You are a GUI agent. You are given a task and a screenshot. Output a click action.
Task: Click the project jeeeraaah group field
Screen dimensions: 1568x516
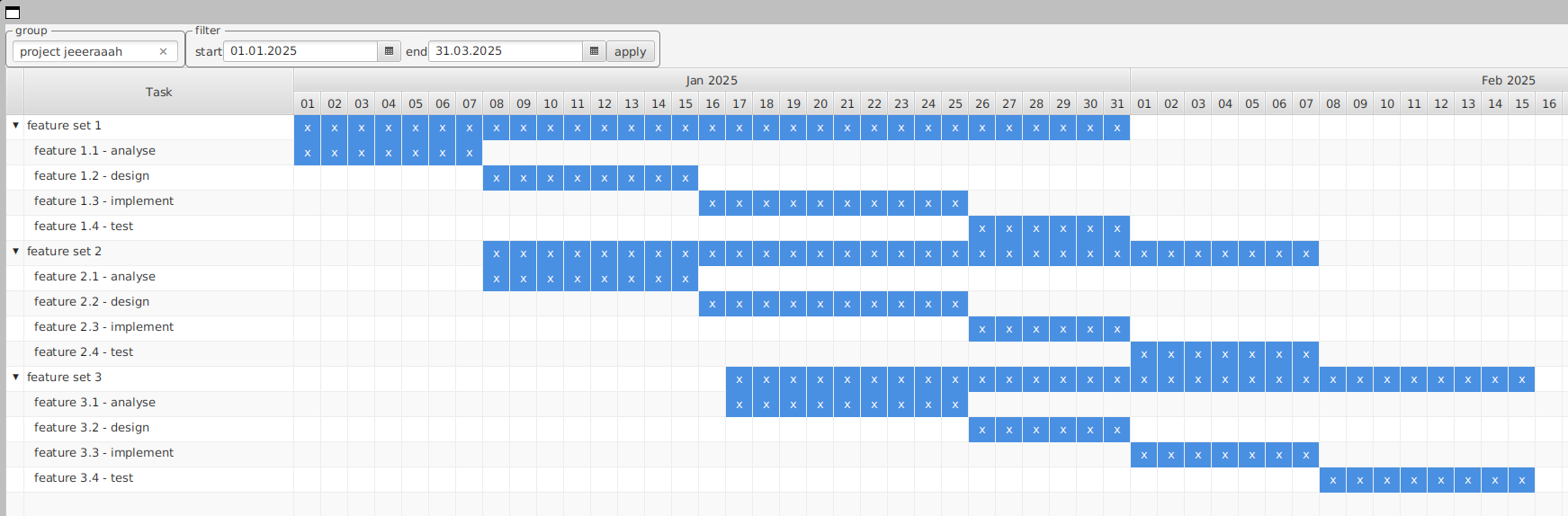[x=85, y=52]
